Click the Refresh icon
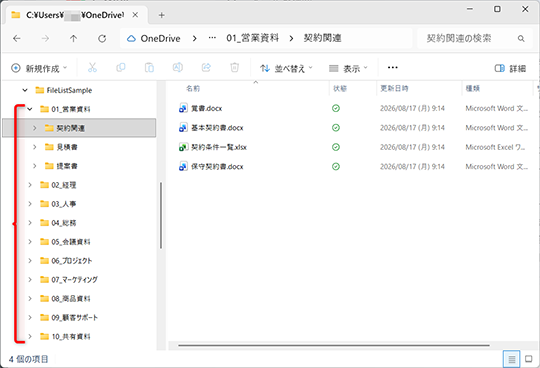The height and width of the screenshot is (368, 540). click(102, 39)
